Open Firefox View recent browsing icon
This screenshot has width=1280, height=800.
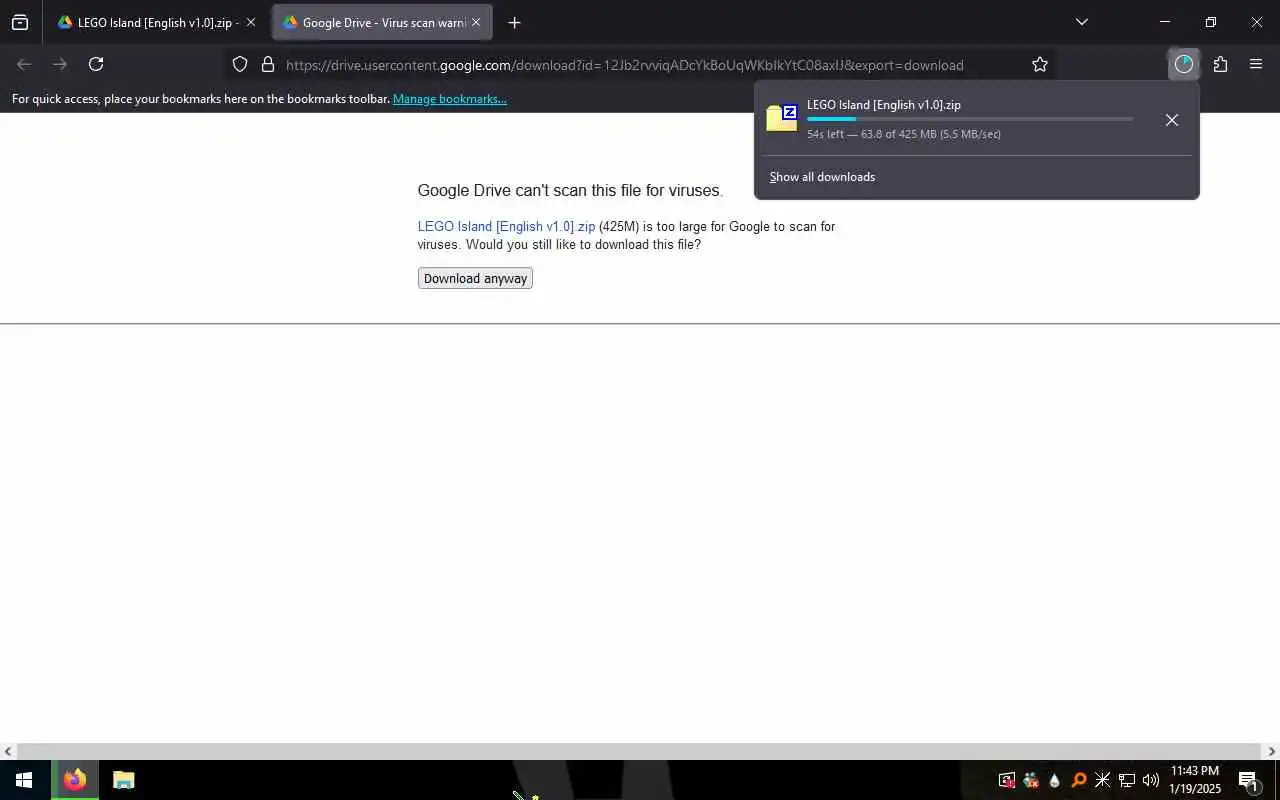(x=20, y=22)
